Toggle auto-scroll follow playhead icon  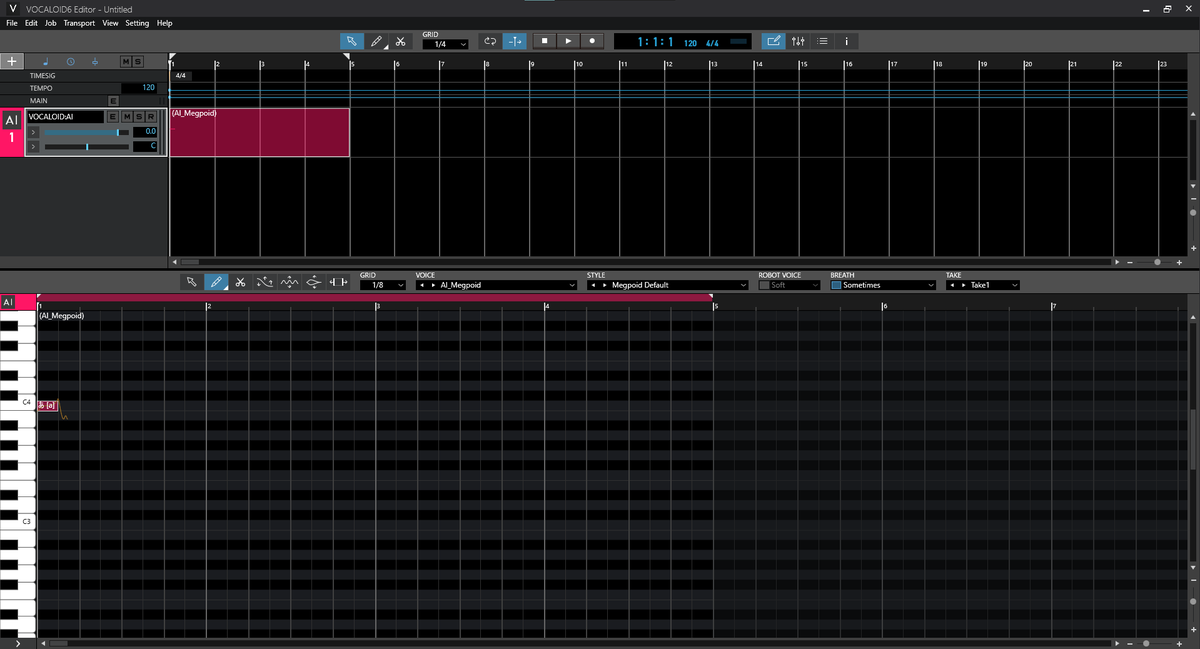point(515,41)
